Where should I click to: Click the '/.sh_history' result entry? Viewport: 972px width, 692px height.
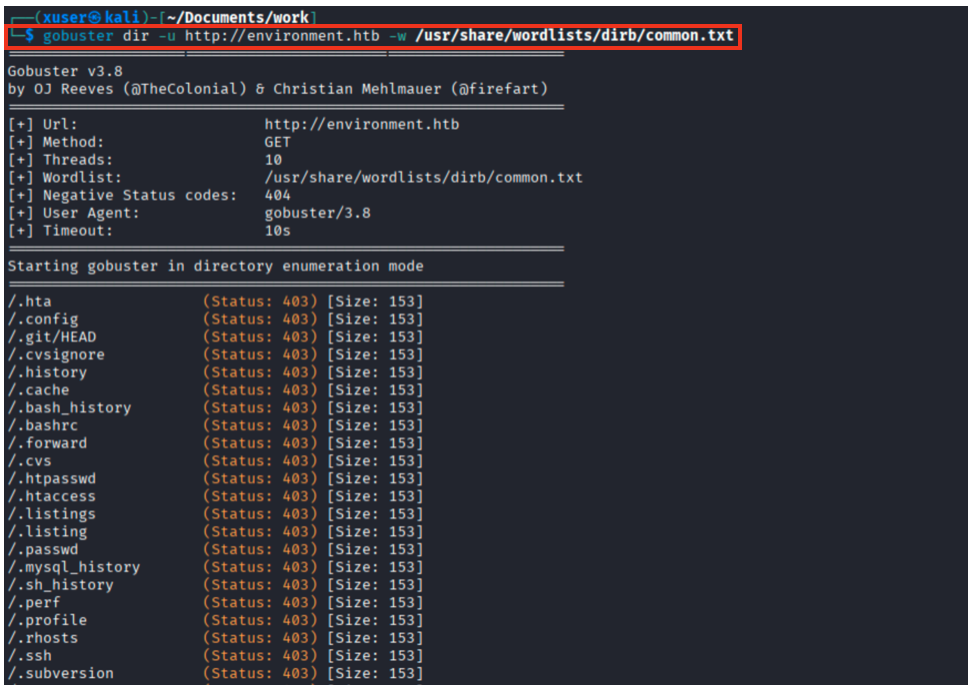pyautogui.click(x=61, y=585)
